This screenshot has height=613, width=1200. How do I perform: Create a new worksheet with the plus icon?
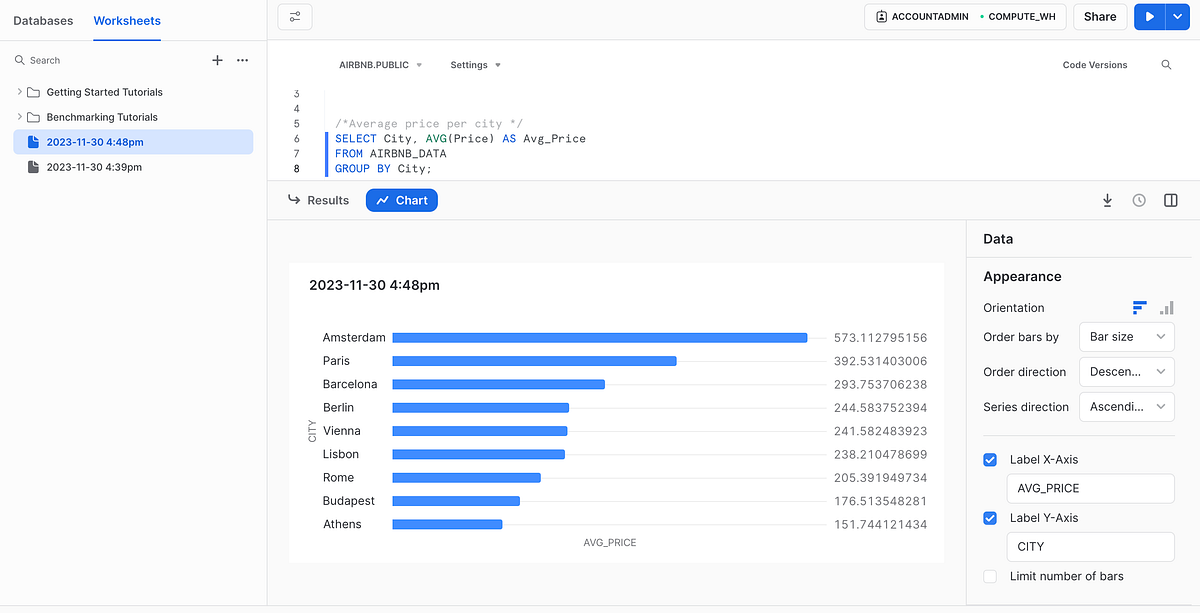coord(217,60)
